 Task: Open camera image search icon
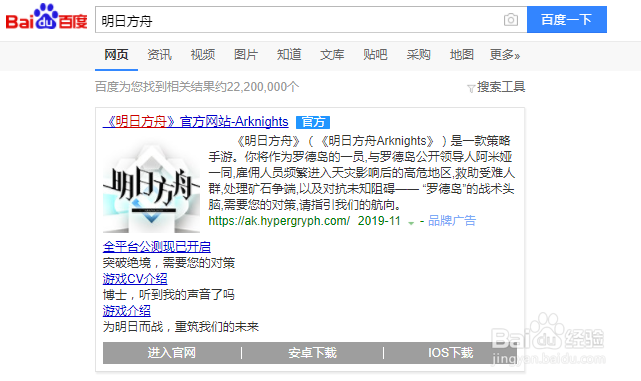[511, 20]
